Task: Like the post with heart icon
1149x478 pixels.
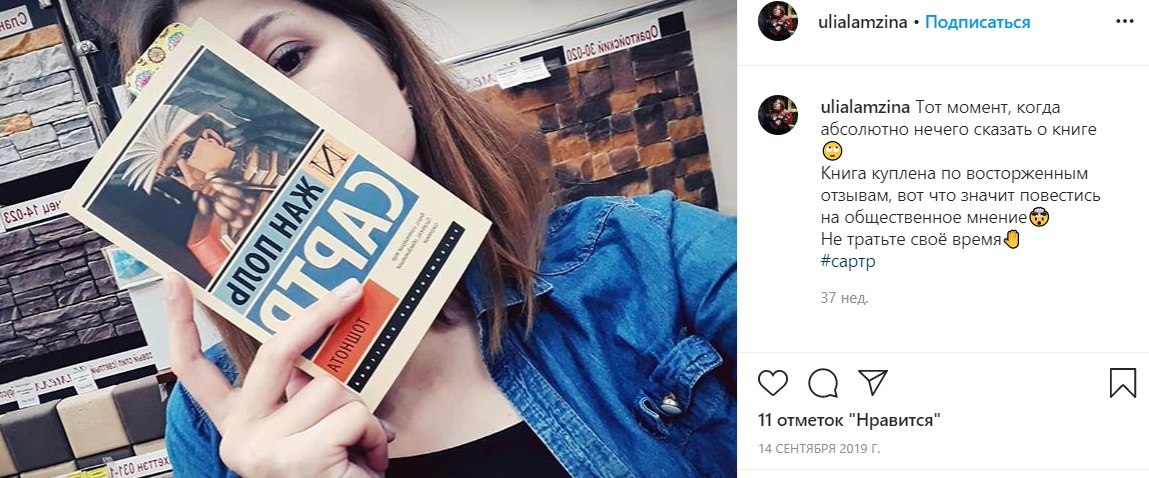Action: pos(772,383)
